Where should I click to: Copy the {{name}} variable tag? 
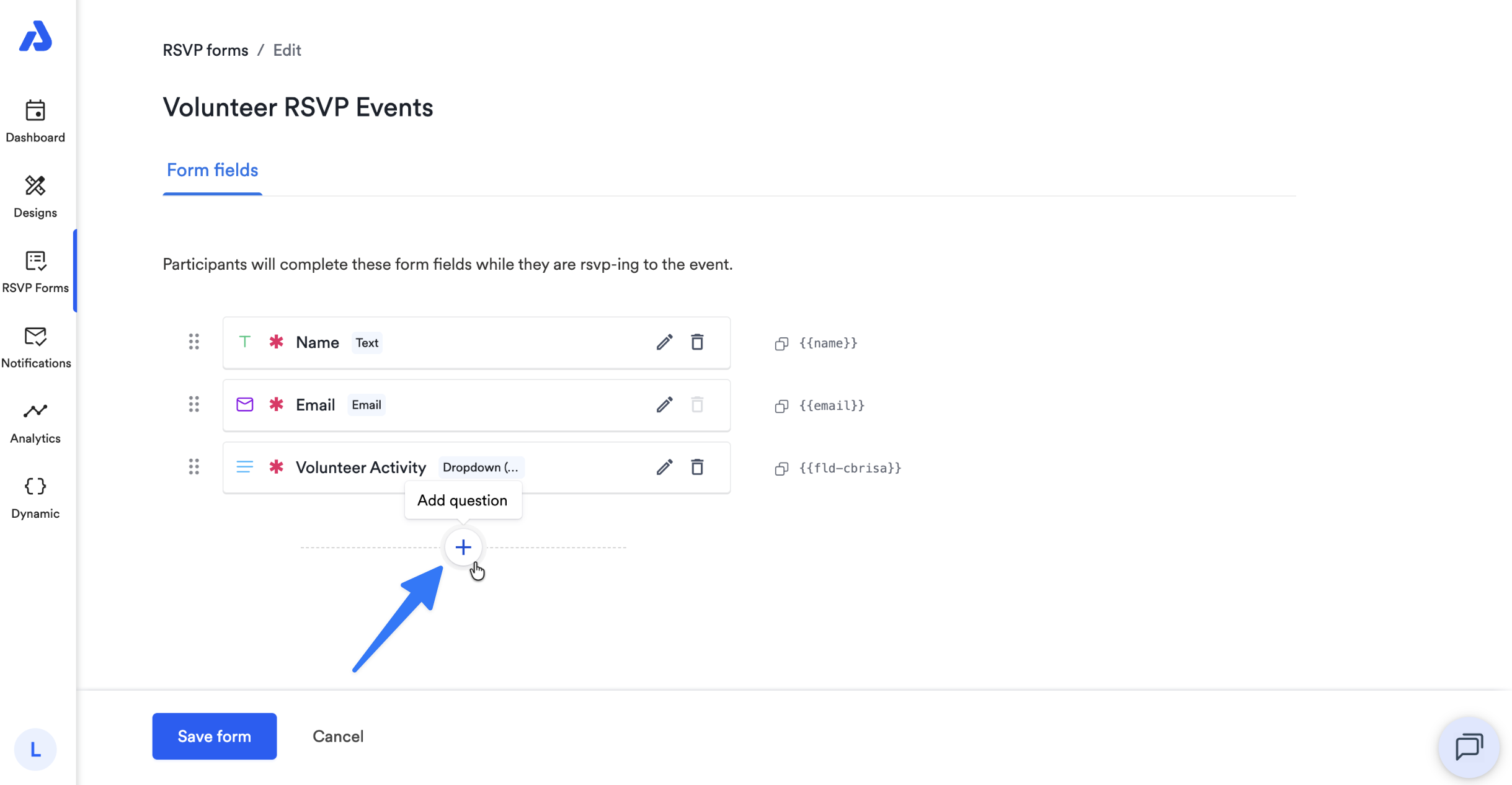coord(781,344)
